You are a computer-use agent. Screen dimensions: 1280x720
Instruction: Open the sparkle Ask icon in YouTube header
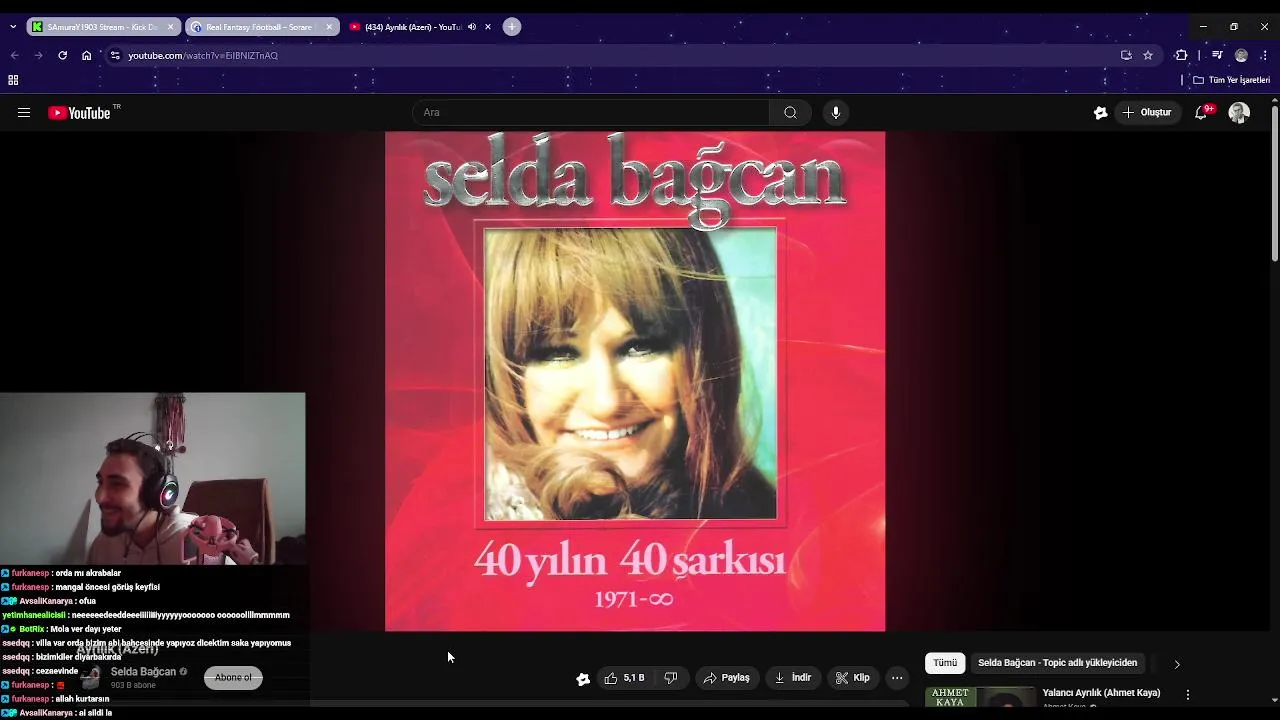(x=1100, y=113)
